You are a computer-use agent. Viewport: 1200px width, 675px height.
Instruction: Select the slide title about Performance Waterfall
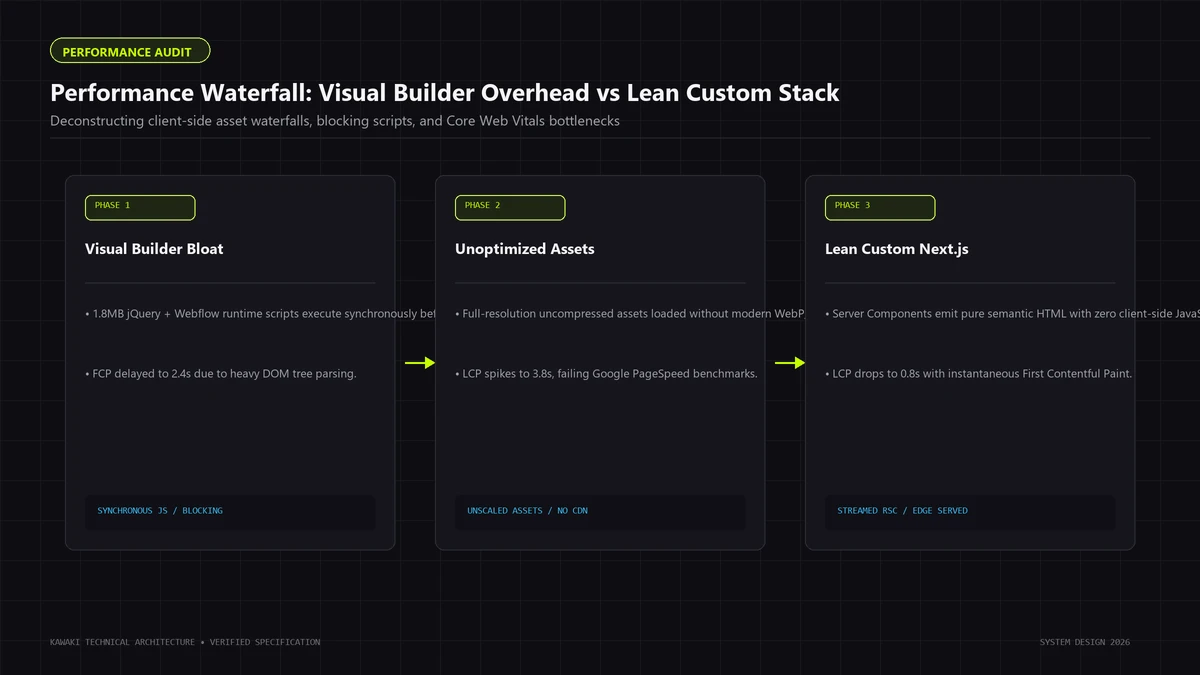445,93
